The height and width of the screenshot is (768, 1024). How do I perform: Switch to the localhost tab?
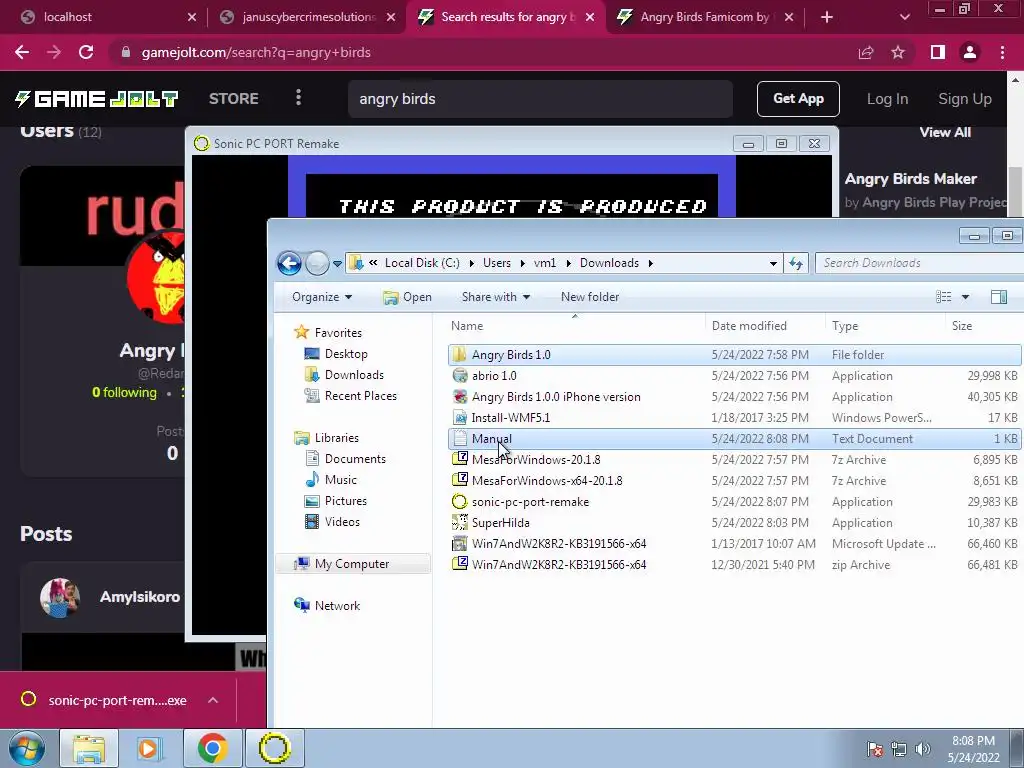click(108, 17)
